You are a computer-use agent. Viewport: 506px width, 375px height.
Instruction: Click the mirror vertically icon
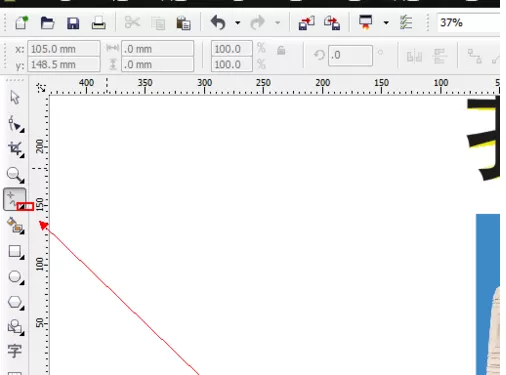tap(440, 56)
